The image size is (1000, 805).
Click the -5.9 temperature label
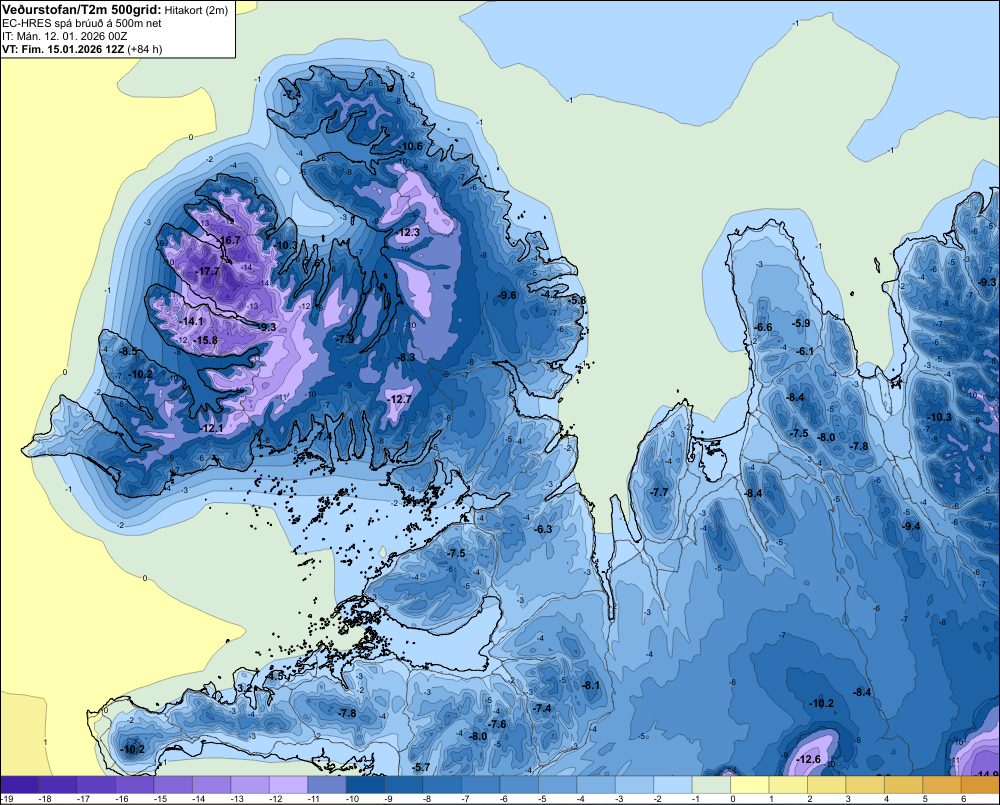(x=801, y=323)
